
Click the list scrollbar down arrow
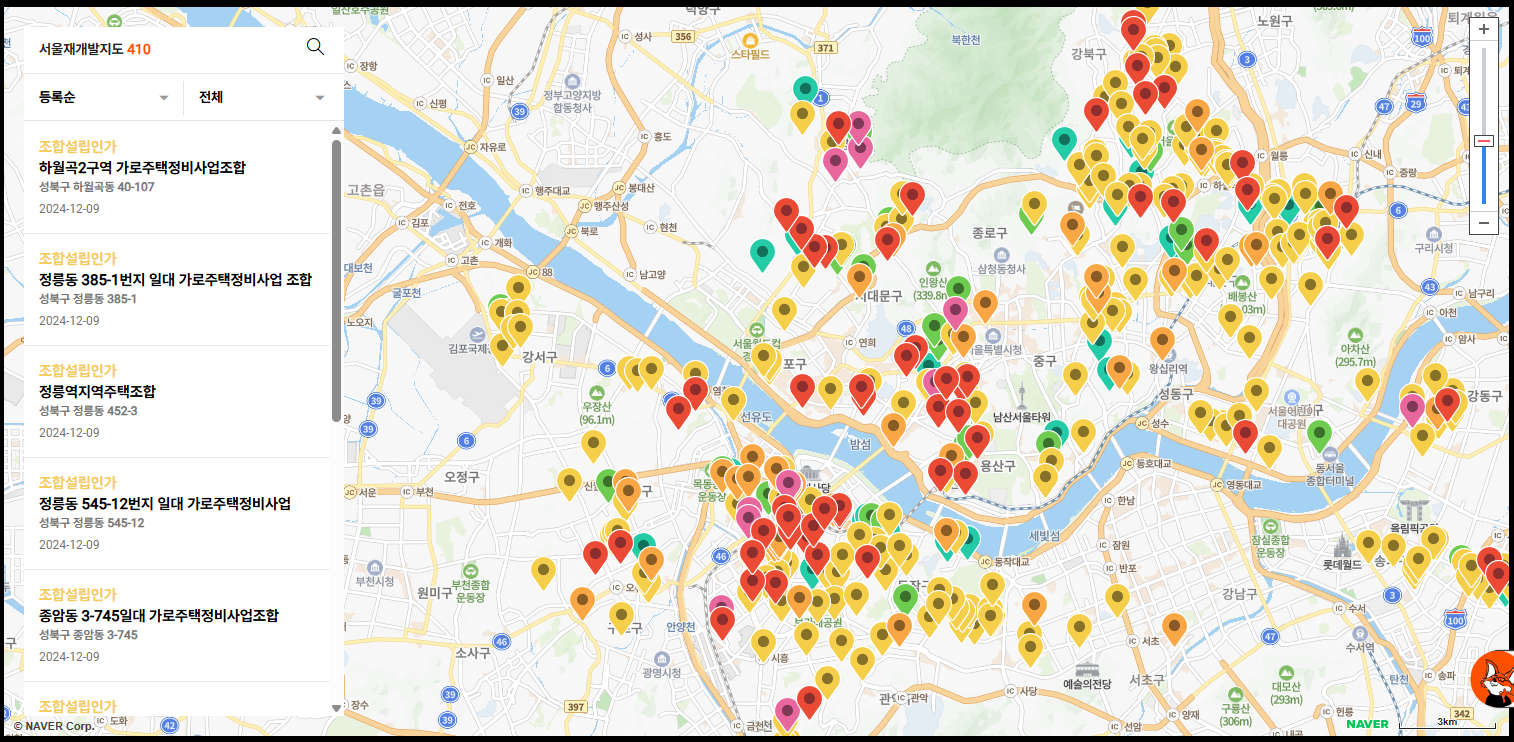coord(336,709)
